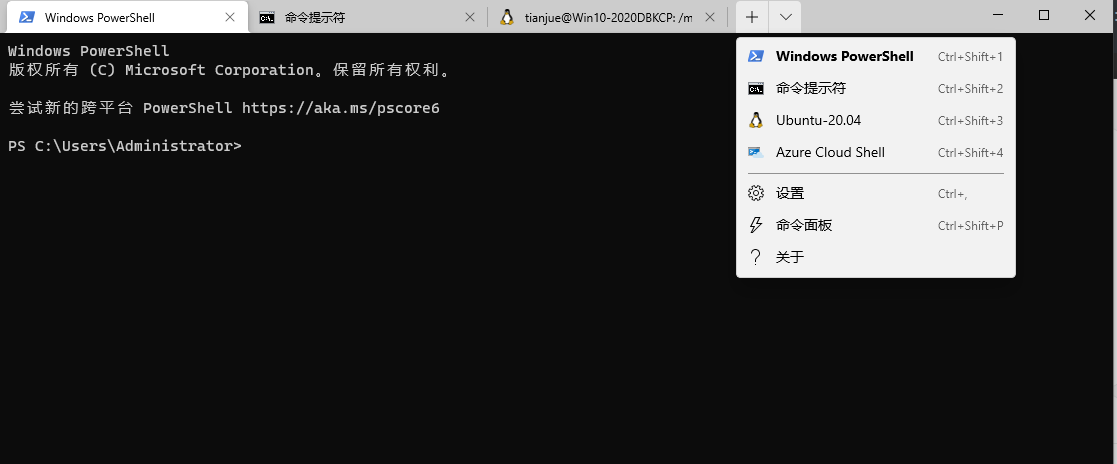Click the Microsoft Corporation copyright line
The width and height of the screenshot is (1117, 464).
tap(229, 70)
